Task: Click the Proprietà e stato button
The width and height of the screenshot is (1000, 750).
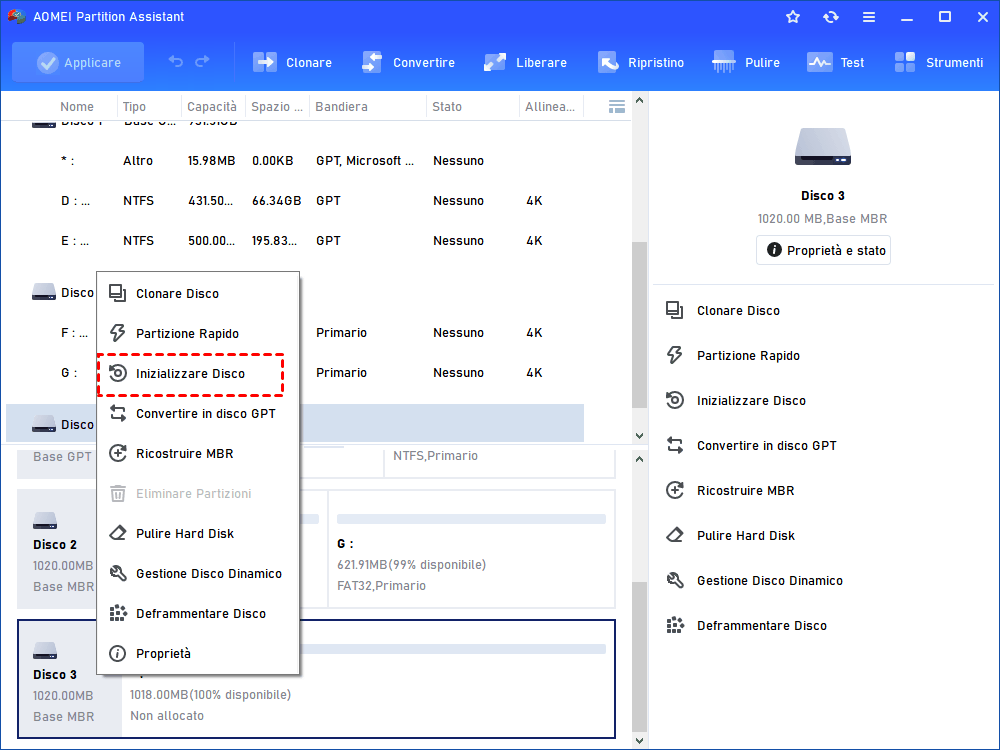Action: coord(823,250)
